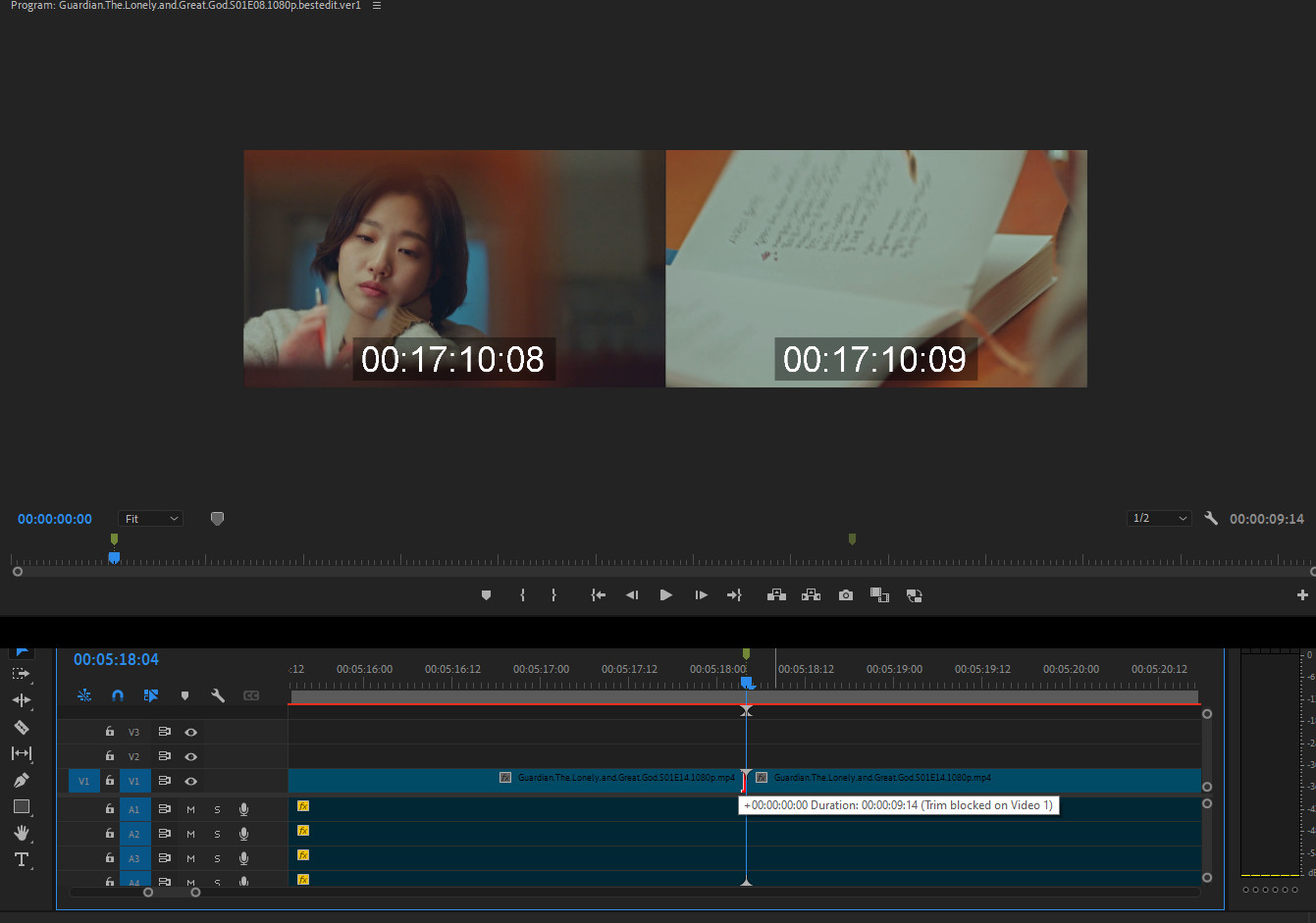The image size is (1316, 923).
Task: Open the Fit zoom level dropdown
Action: 150,519
